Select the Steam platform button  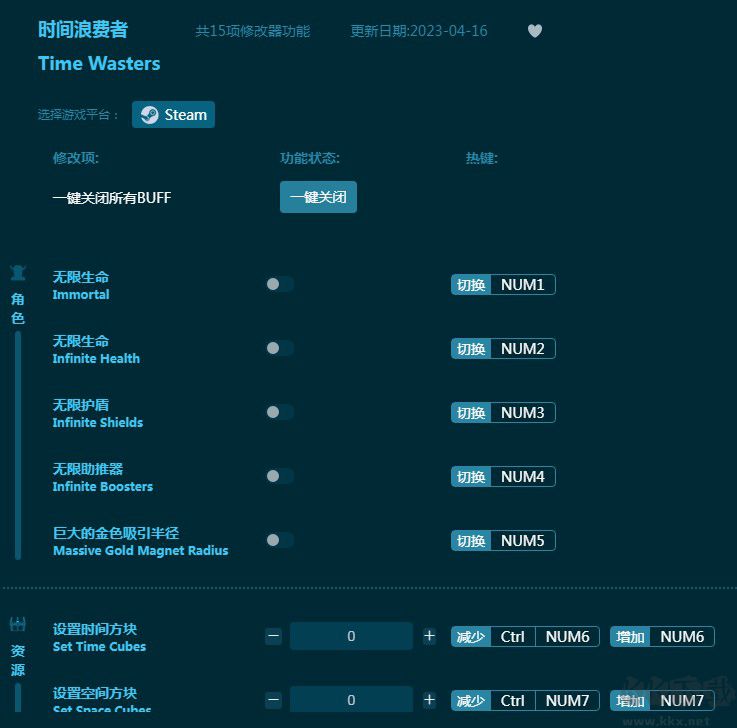173,114
